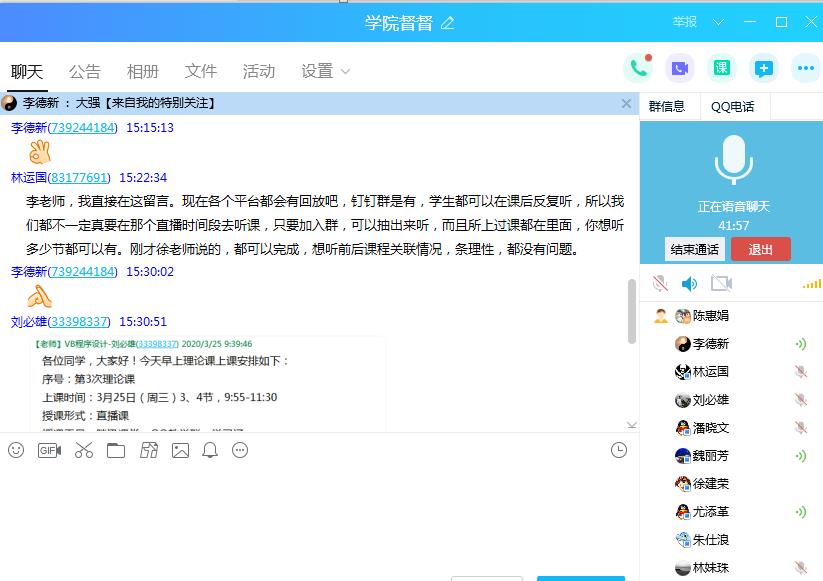Open the group class (课) feature
823x581 pixels.
coord(722,68)
